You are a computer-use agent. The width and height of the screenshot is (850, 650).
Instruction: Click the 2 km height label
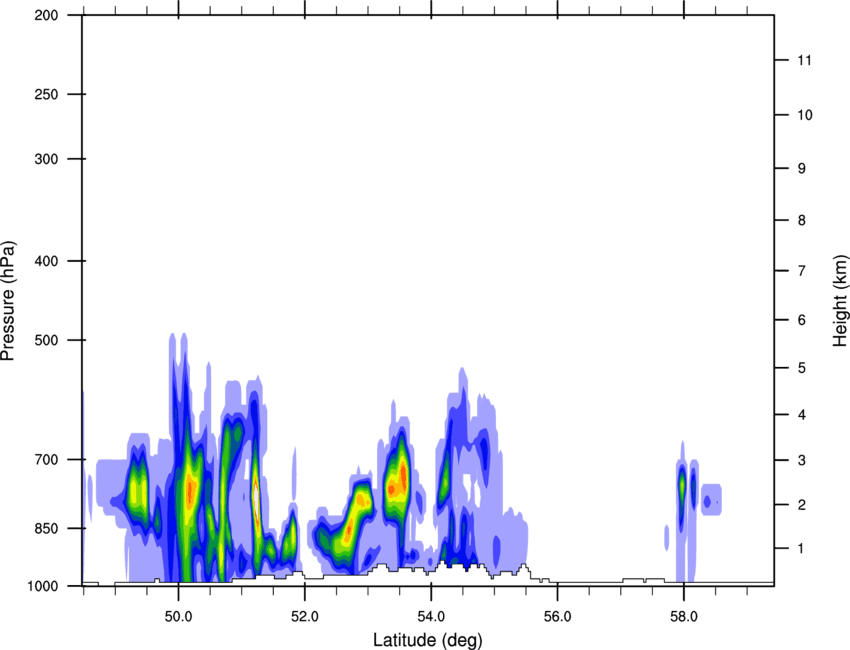pyautogui.click(x=801, y=505)
